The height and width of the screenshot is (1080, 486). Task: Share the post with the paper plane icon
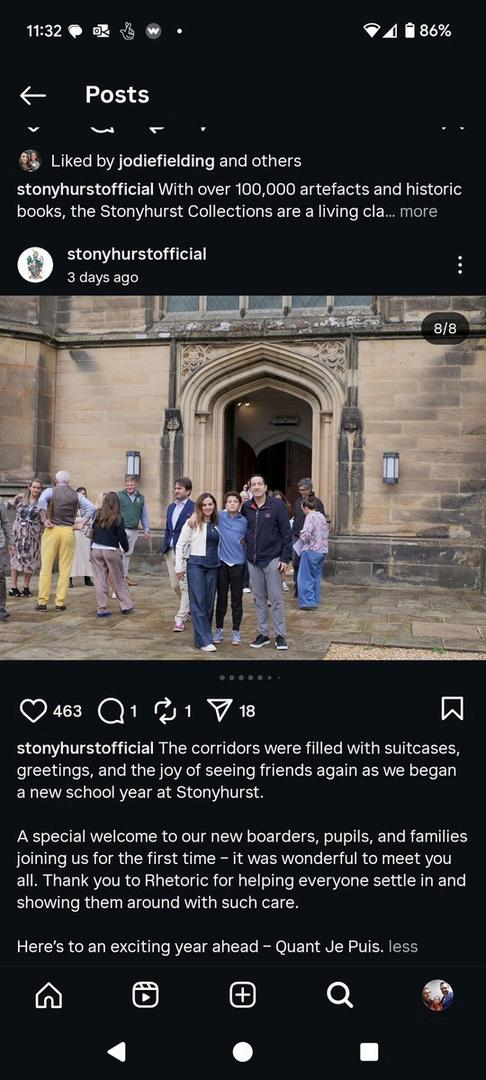click(220, 711)
